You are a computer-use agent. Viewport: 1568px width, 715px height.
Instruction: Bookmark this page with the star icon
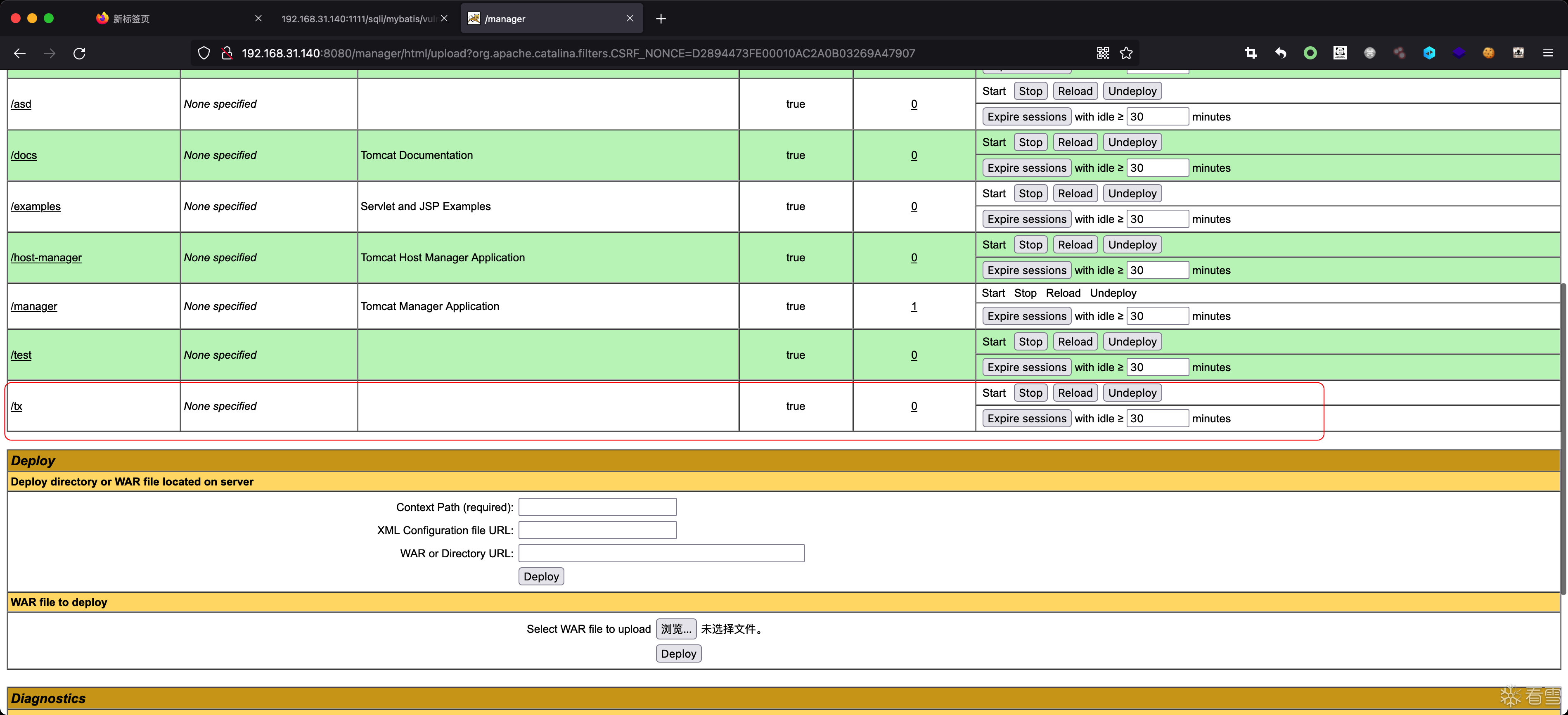(x=1126, y=53)
